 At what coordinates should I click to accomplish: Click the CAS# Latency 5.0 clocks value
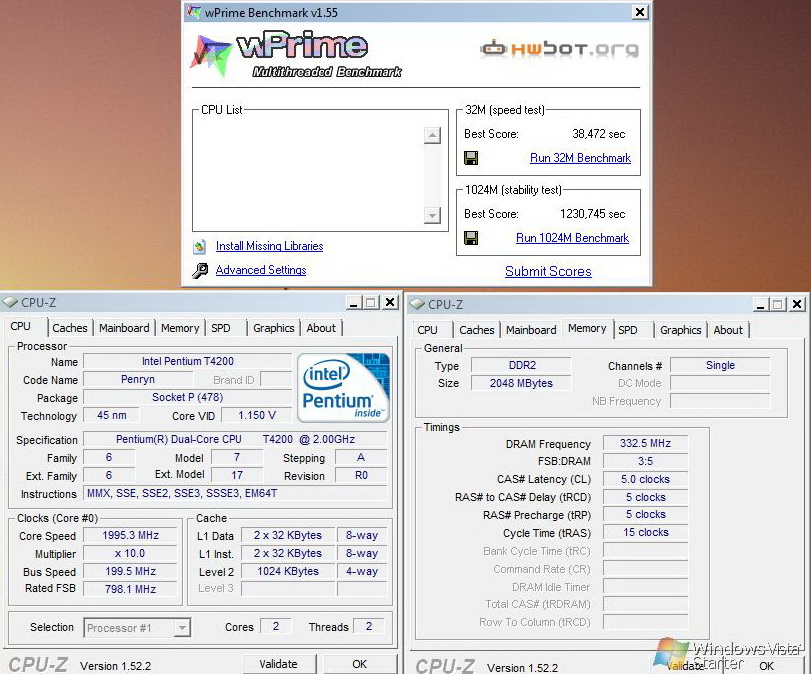tap(645, 479)
